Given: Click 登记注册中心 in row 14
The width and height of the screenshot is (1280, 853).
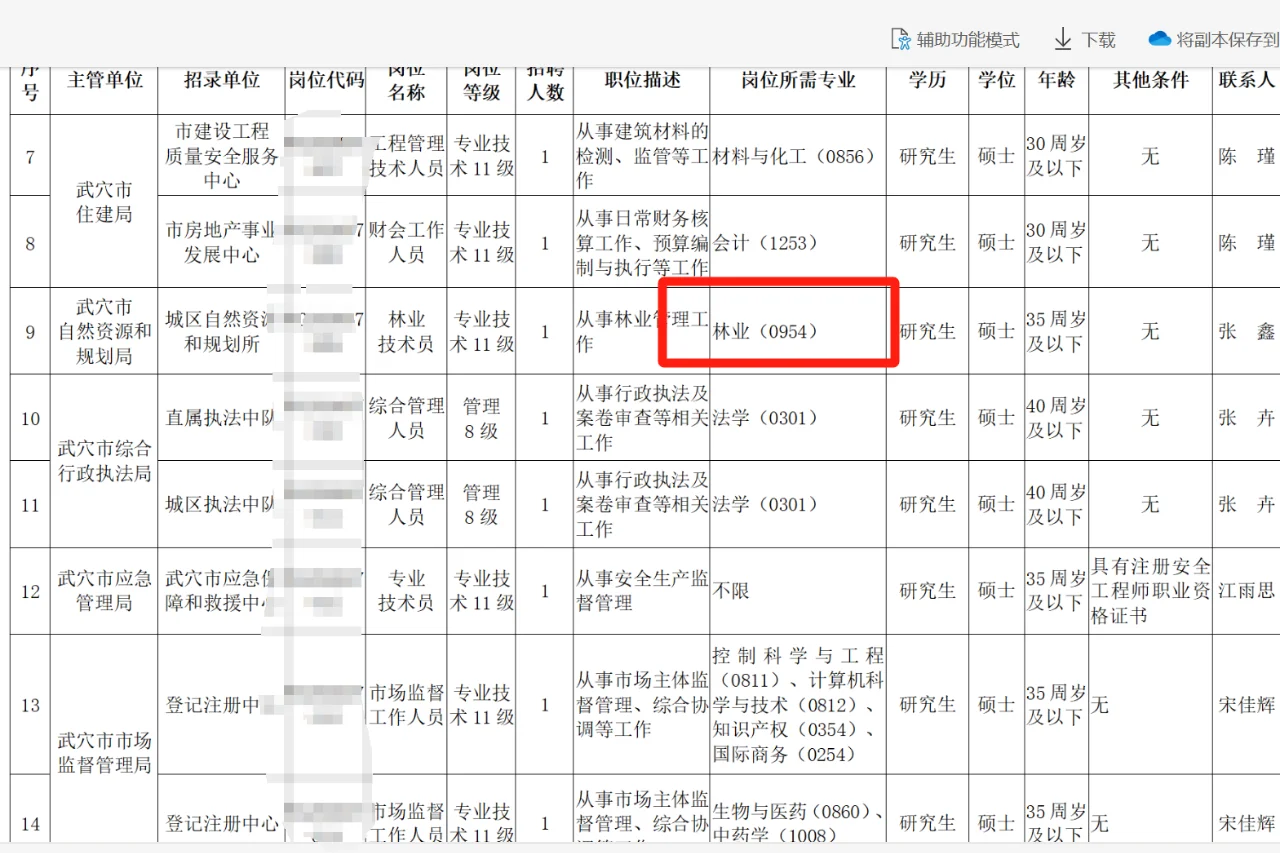Looking at the screenshot, I should click(x=221, y=823).
